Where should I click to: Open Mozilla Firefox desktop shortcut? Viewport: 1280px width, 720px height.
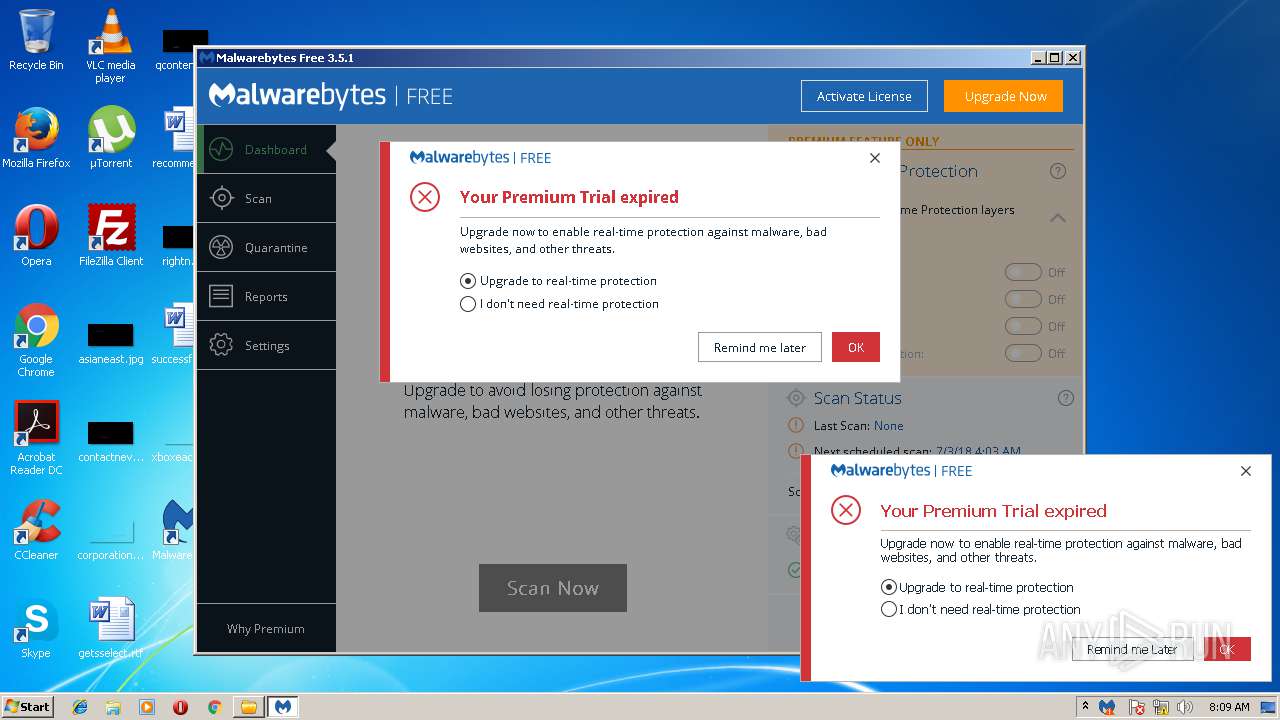coord(36,138)
